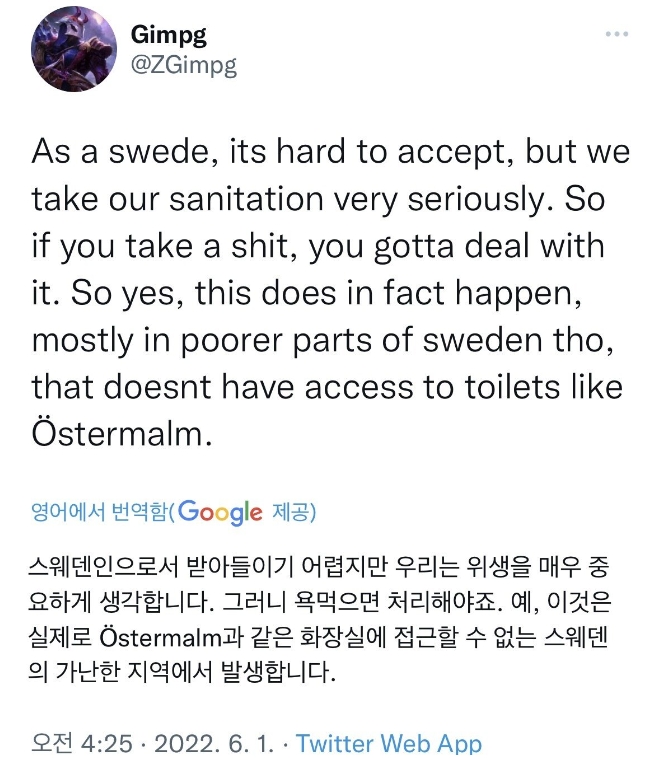Click '제공)' after the Google logo
This screenshot has height=758, width=652.
pos(293,514)
